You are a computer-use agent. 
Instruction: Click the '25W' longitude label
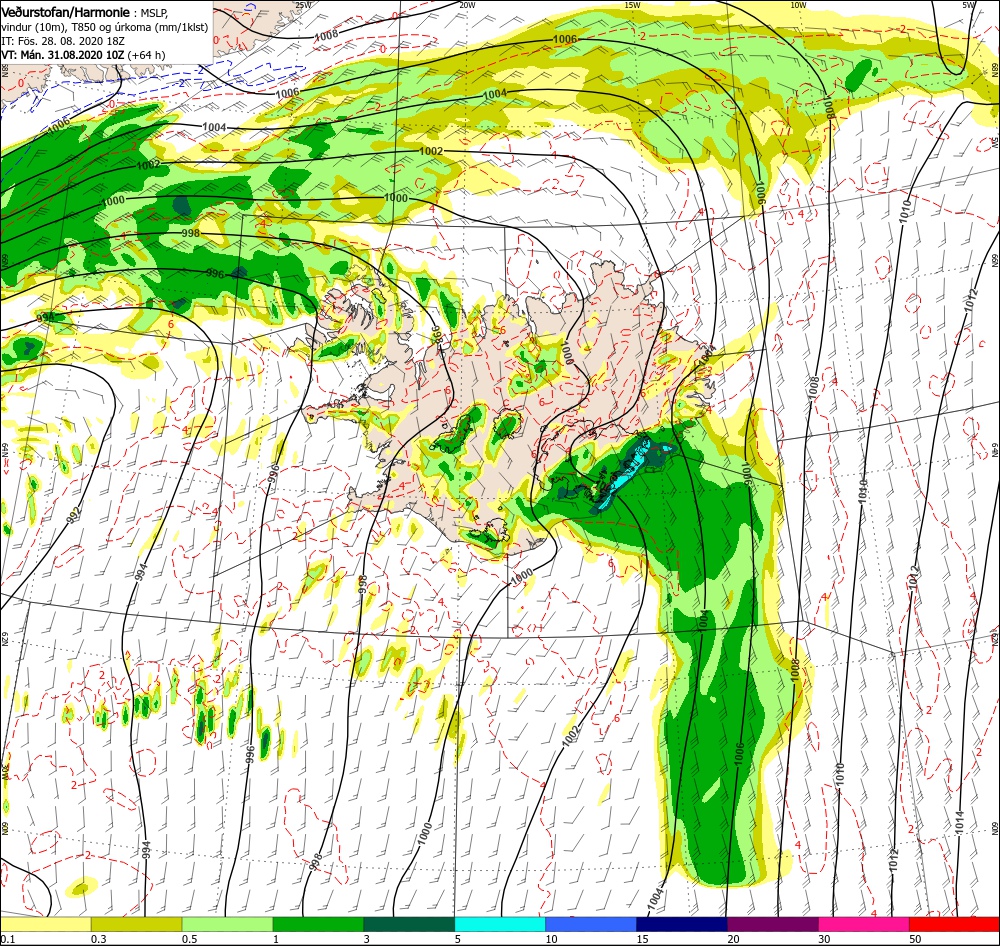pos(304,5)
